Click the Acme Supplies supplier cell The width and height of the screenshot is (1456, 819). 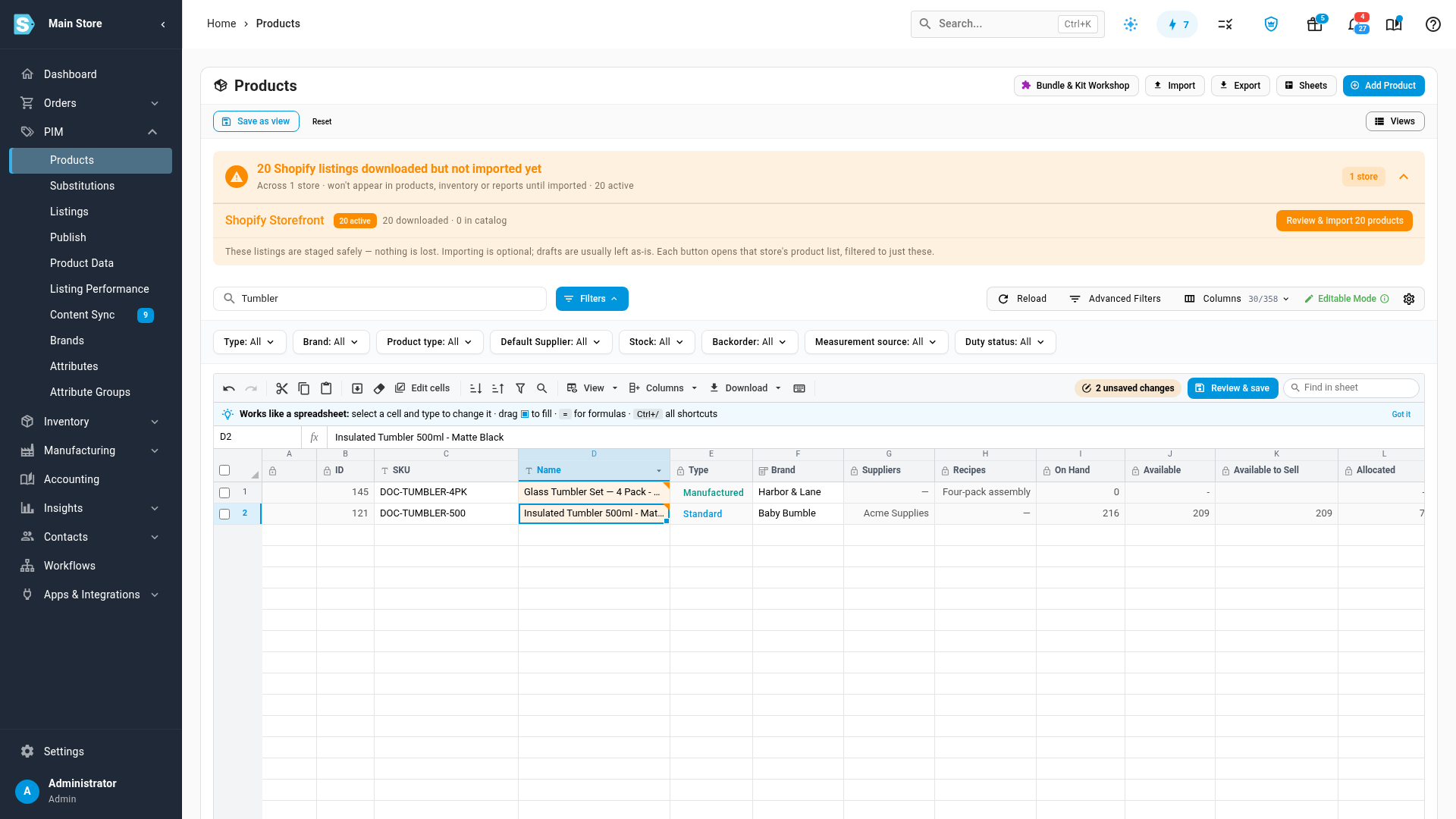889,513
